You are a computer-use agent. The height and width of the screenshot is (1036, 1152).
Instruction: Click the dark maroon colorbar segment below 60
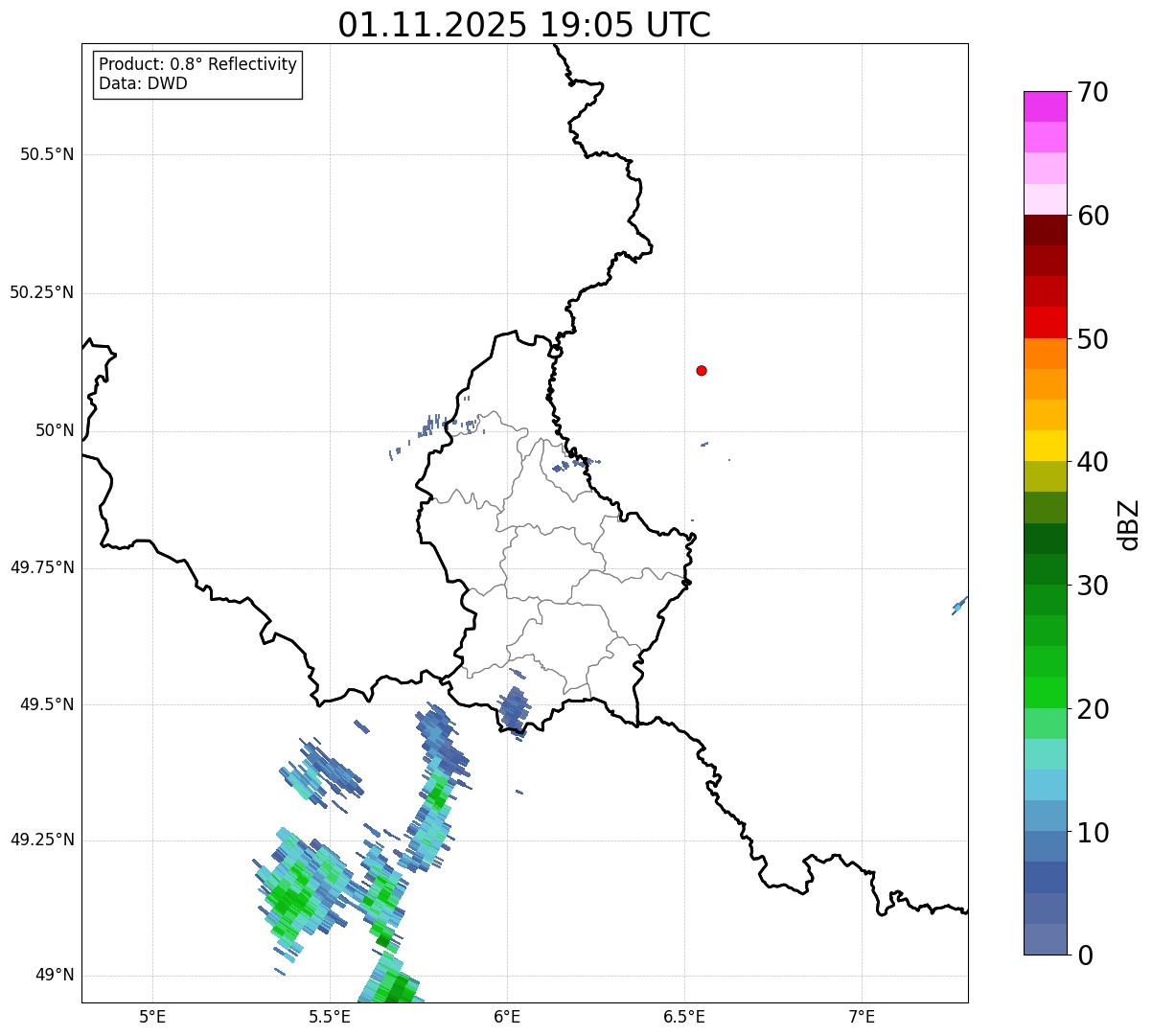pos(1045,230)
